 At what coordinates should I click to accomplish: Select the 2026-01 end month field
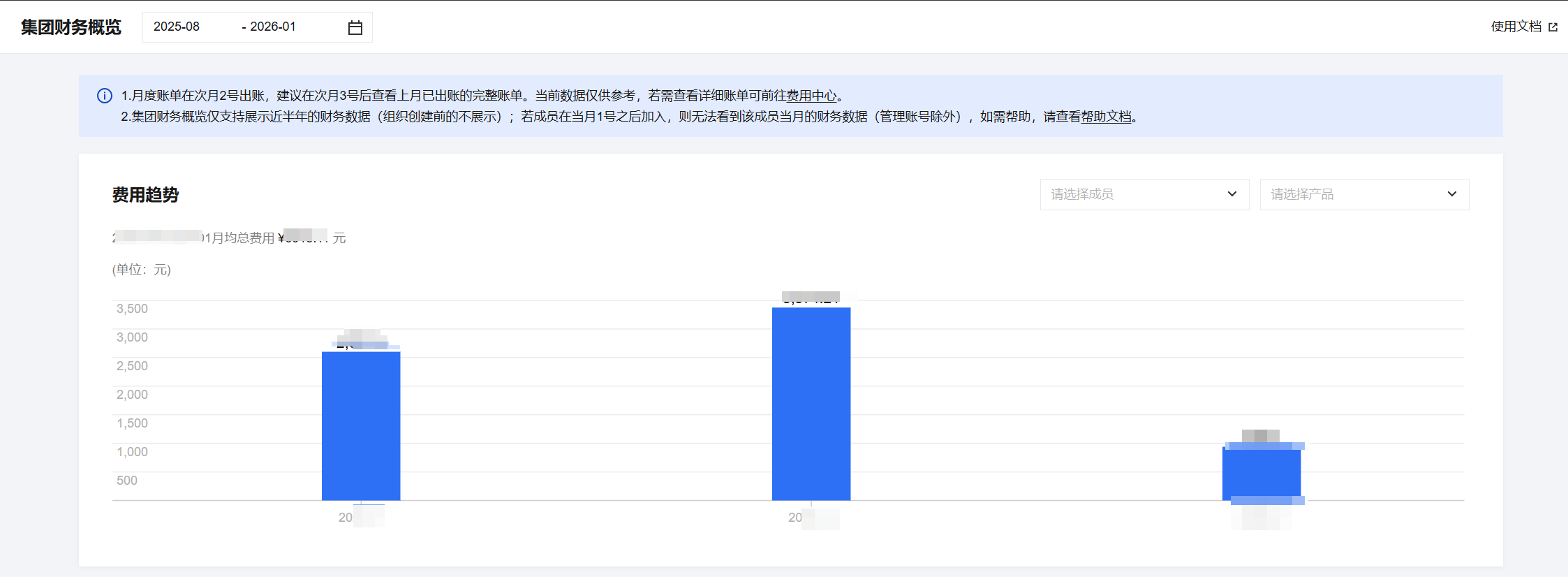pos(272,27)
